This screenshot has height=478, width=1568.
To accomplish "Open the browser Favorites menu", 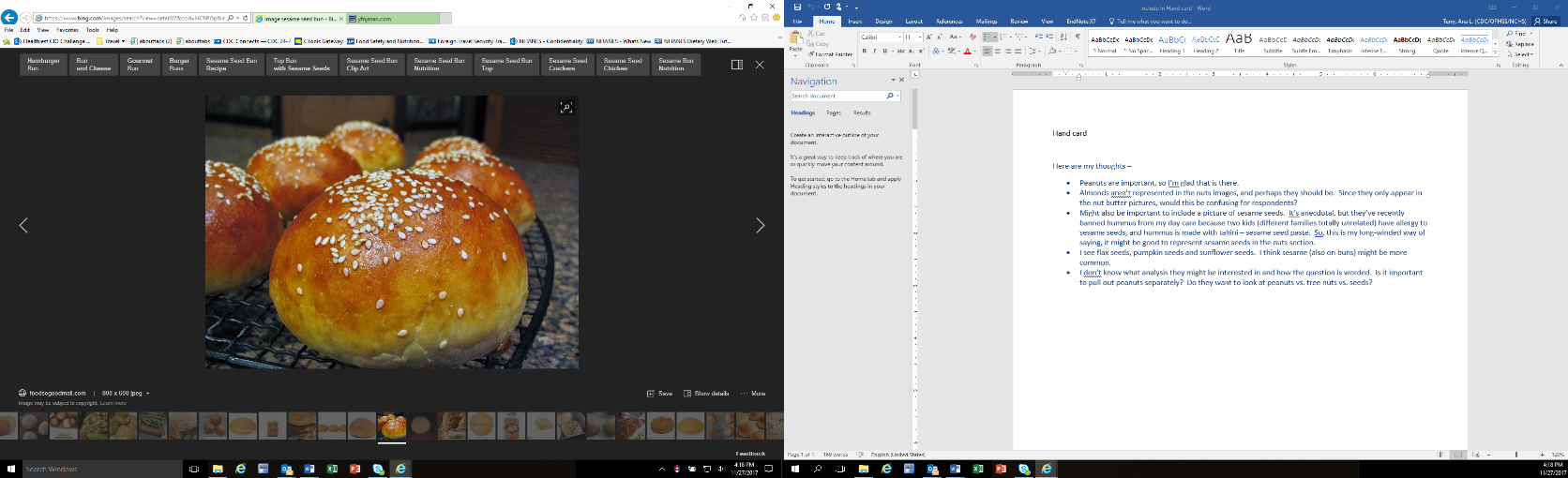I will (x=68, y=30).
